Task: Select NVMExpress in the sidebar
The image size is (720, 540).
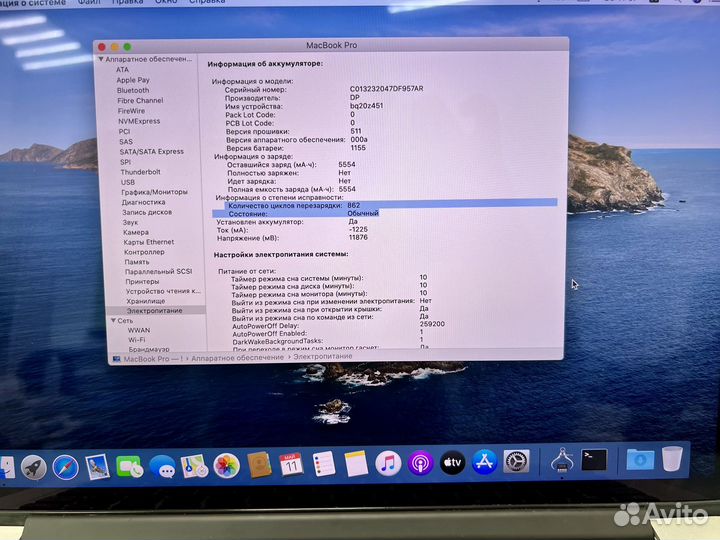Action: 139,121
